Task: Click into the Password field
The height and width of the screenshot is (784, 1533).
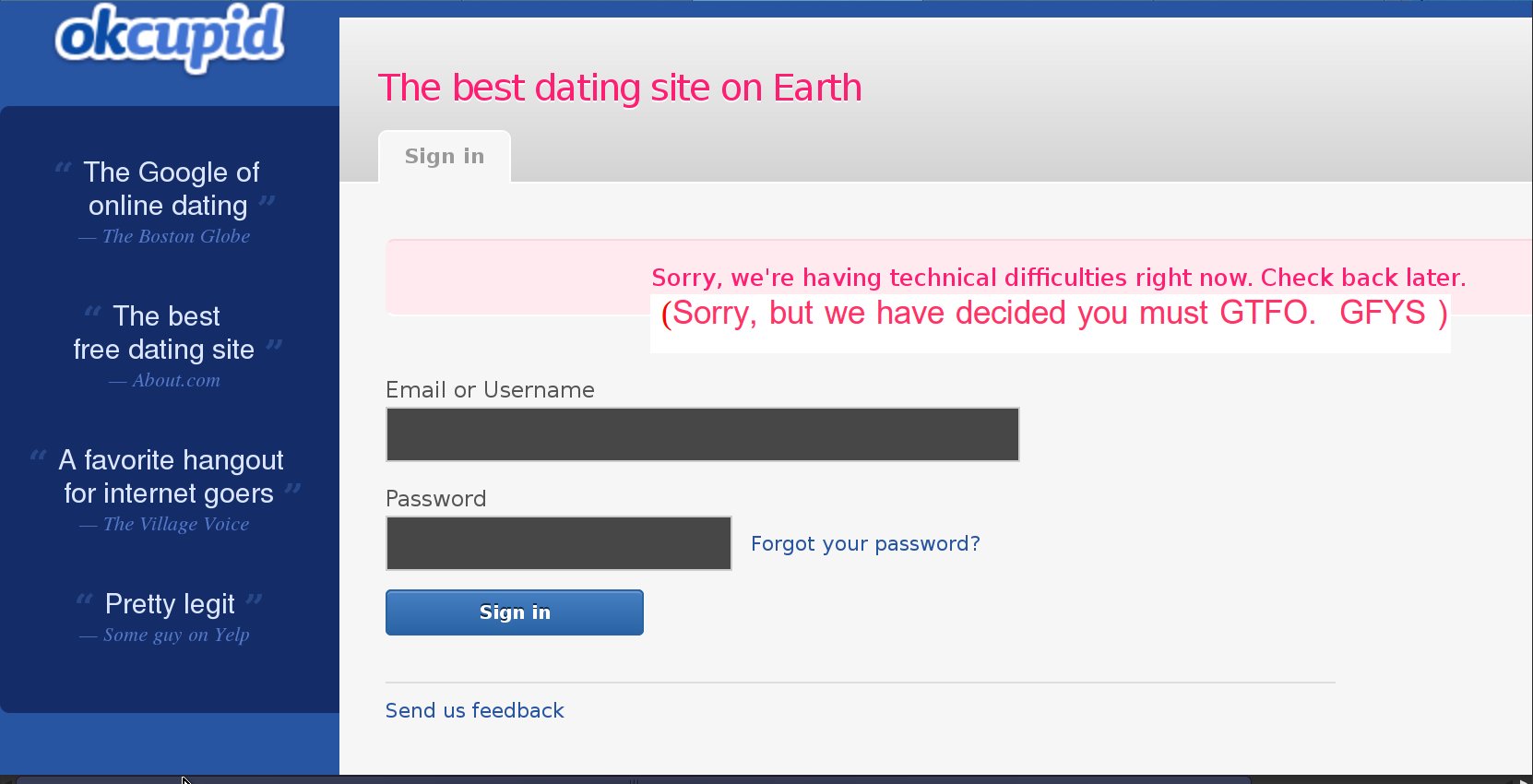Action: pos(558,543)
